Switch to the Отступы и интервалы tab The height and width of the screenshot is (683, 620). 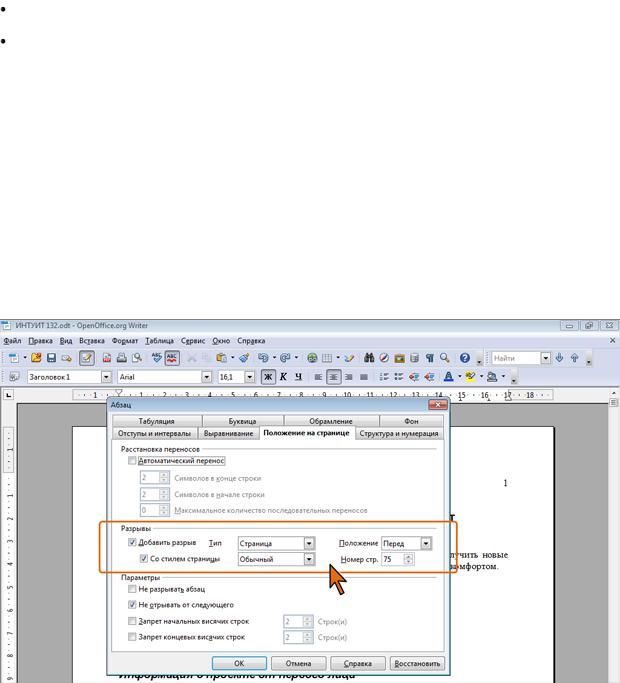click(x=154, y=433)
